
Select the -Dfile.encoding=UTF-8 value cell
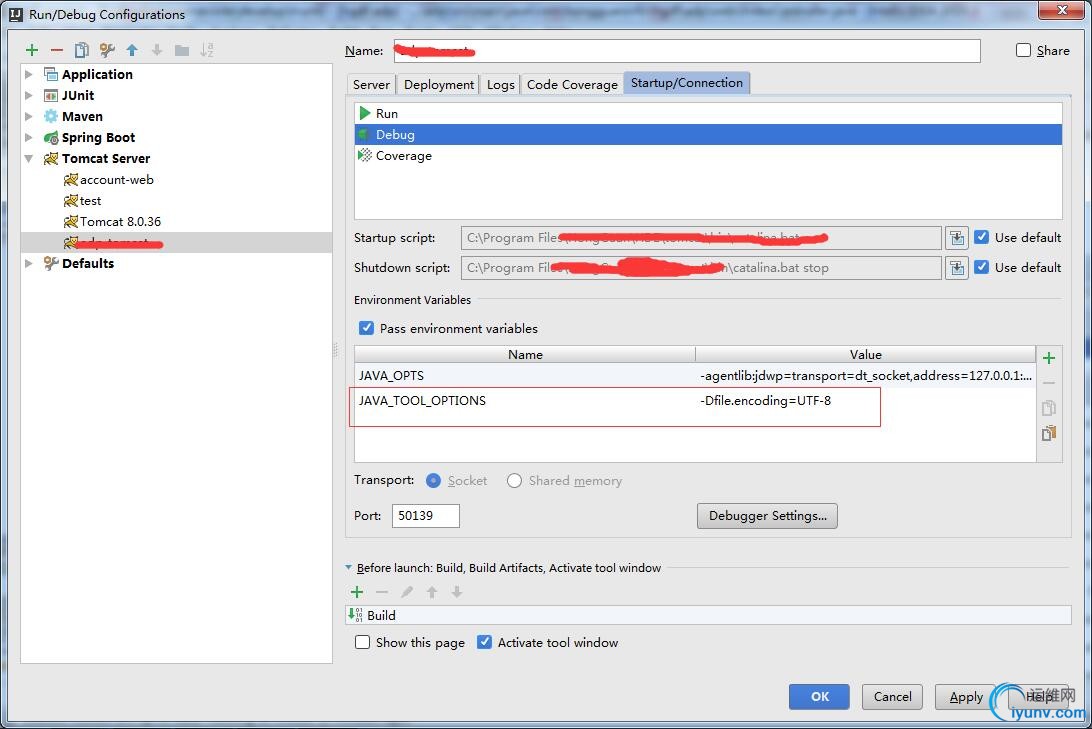coord(866,401)
